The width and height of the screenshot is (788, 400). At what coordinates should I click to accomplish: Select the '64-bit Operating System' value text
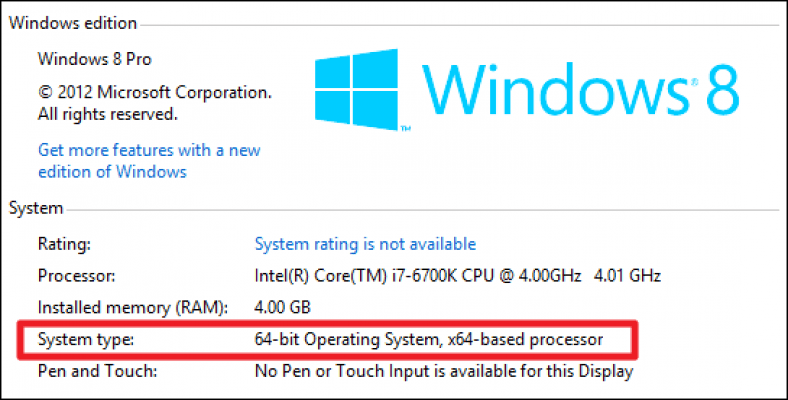[x=346, y=340]
